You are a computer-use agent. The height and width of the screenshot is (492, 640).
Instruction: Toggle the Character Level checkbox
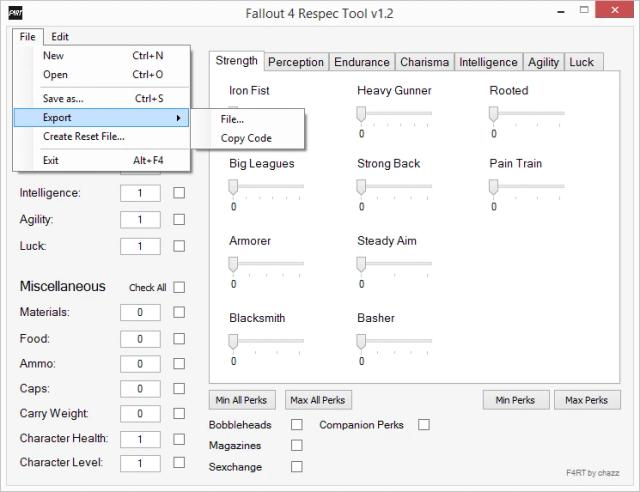click(x=179, y=463)
